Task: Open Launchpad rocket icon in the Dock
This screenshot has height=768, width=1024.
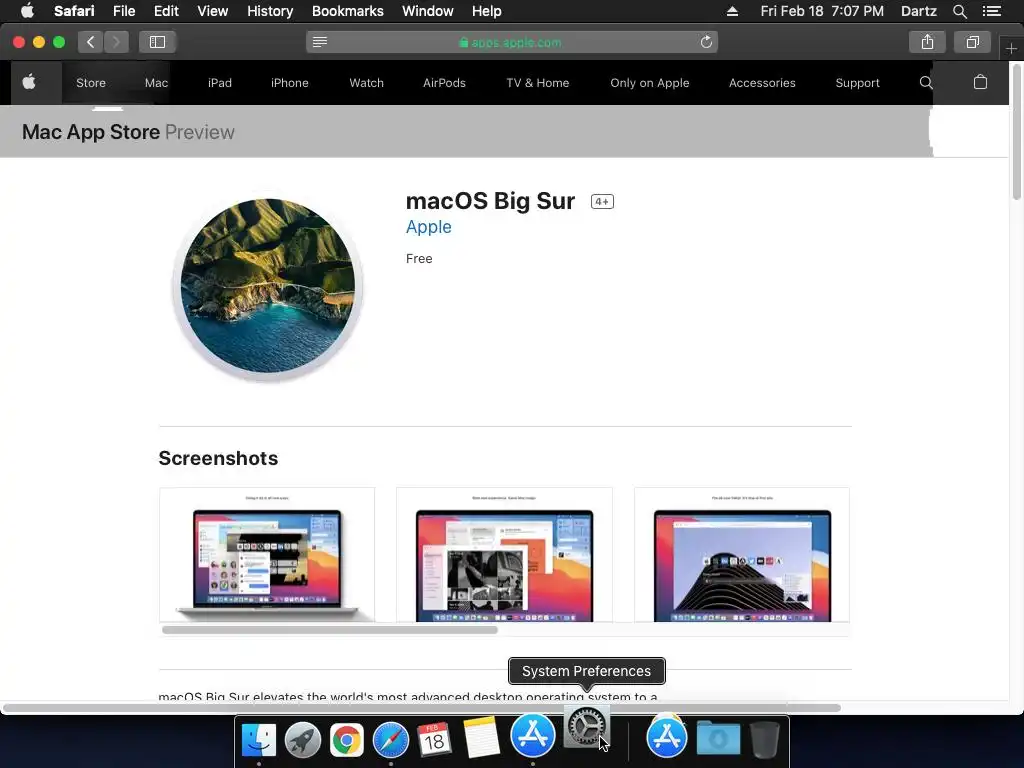Action: click(302, 740)
